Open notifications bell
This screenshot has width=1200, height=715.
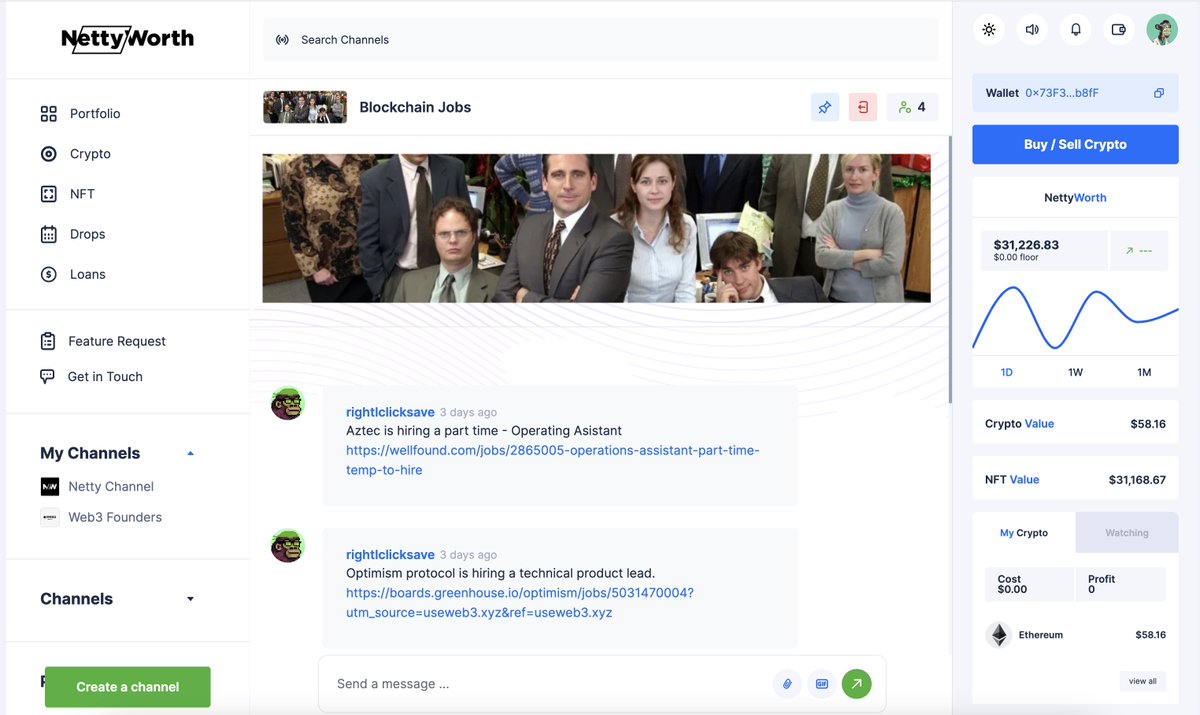(x=1076, y=29)
